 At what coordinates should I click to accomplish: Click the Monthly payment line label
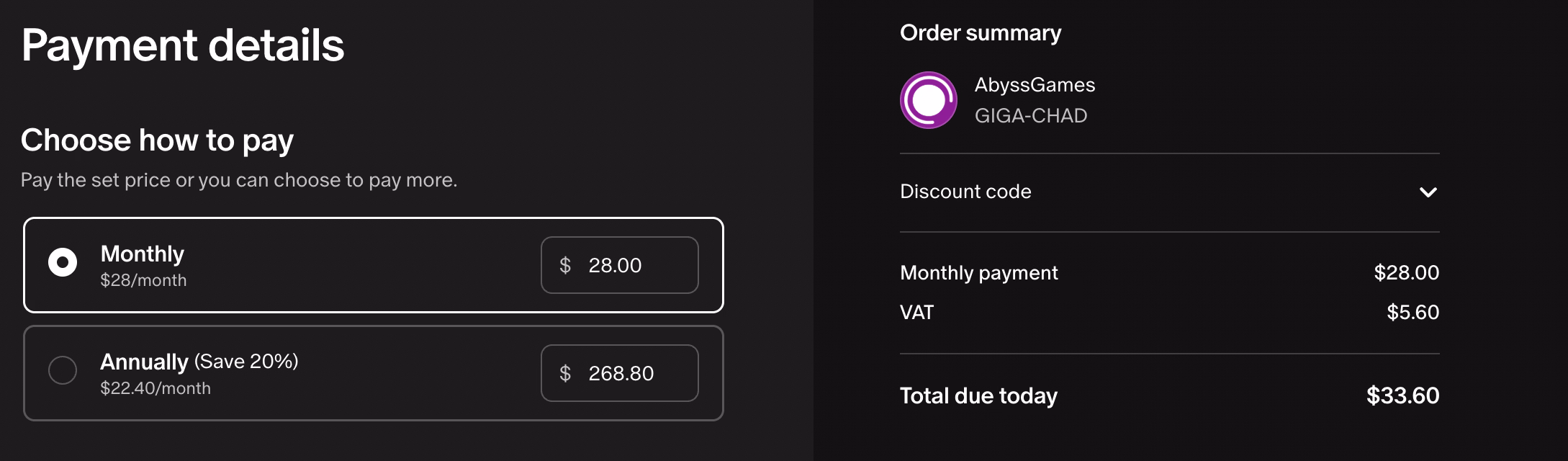click(x=978, y=273)
